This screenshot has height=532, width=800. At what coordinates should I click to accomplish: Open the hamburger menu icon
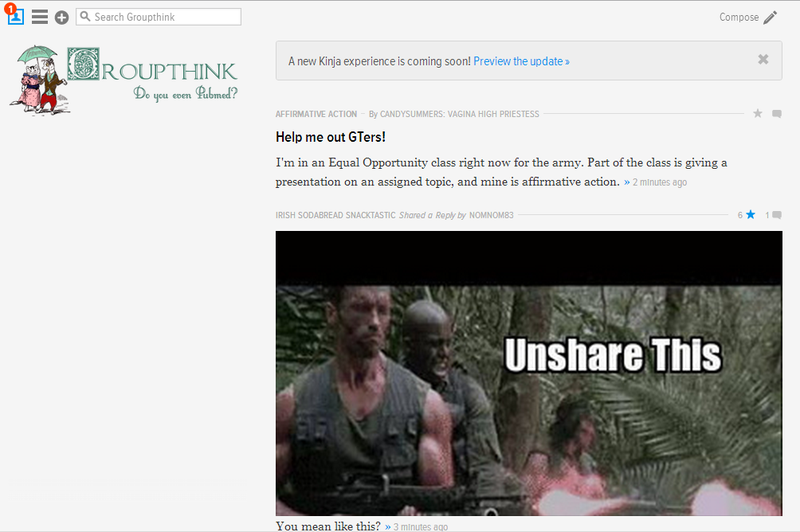(40, 17)
